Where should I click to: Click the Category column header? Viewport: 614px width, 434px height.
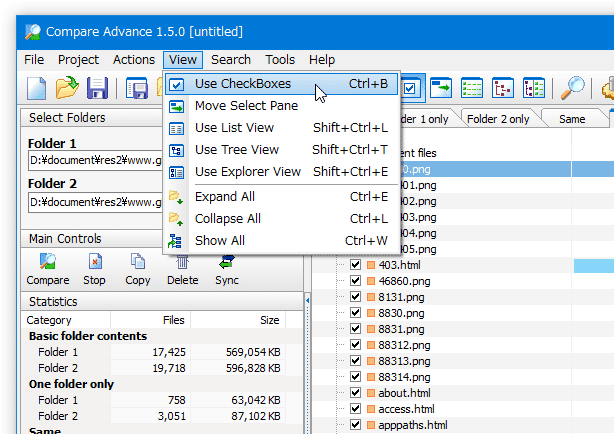pyautogui.click(x=66, y=320)
